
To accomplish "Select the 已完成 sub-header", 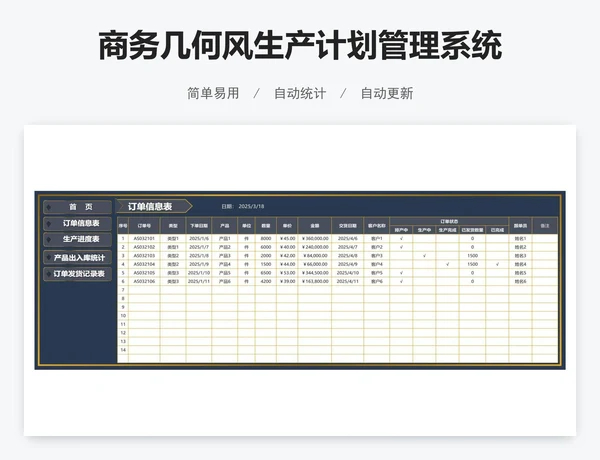I will click(x=497, y=230).
